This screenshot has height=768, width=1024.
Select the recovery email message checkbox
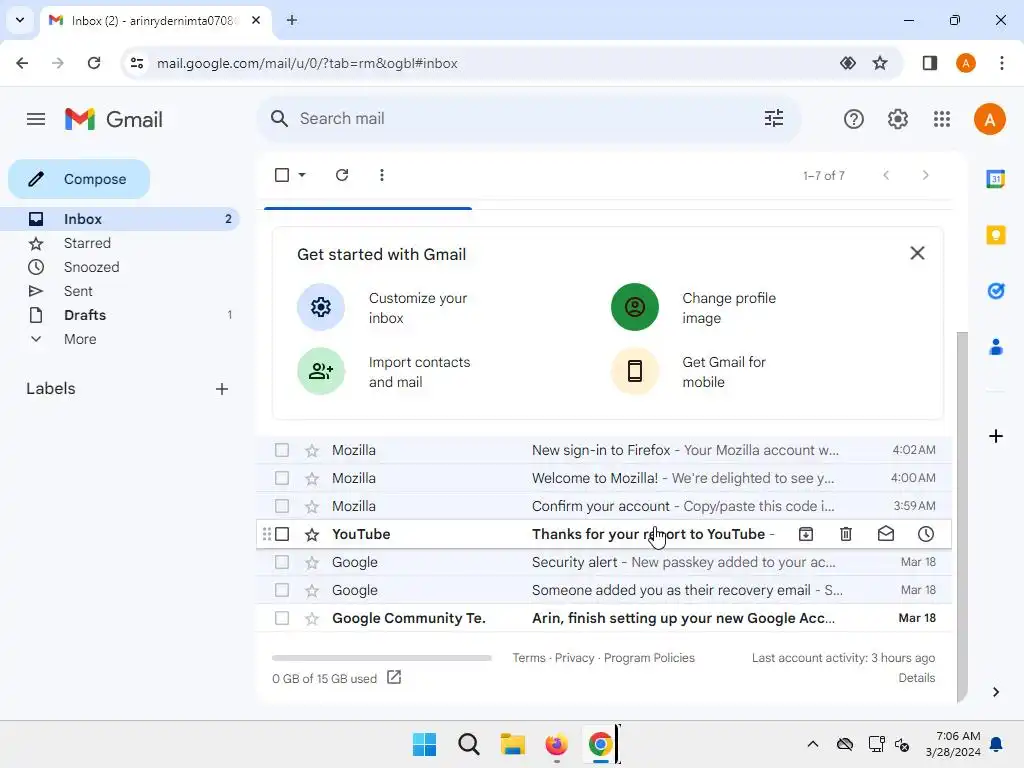[282, 590]
